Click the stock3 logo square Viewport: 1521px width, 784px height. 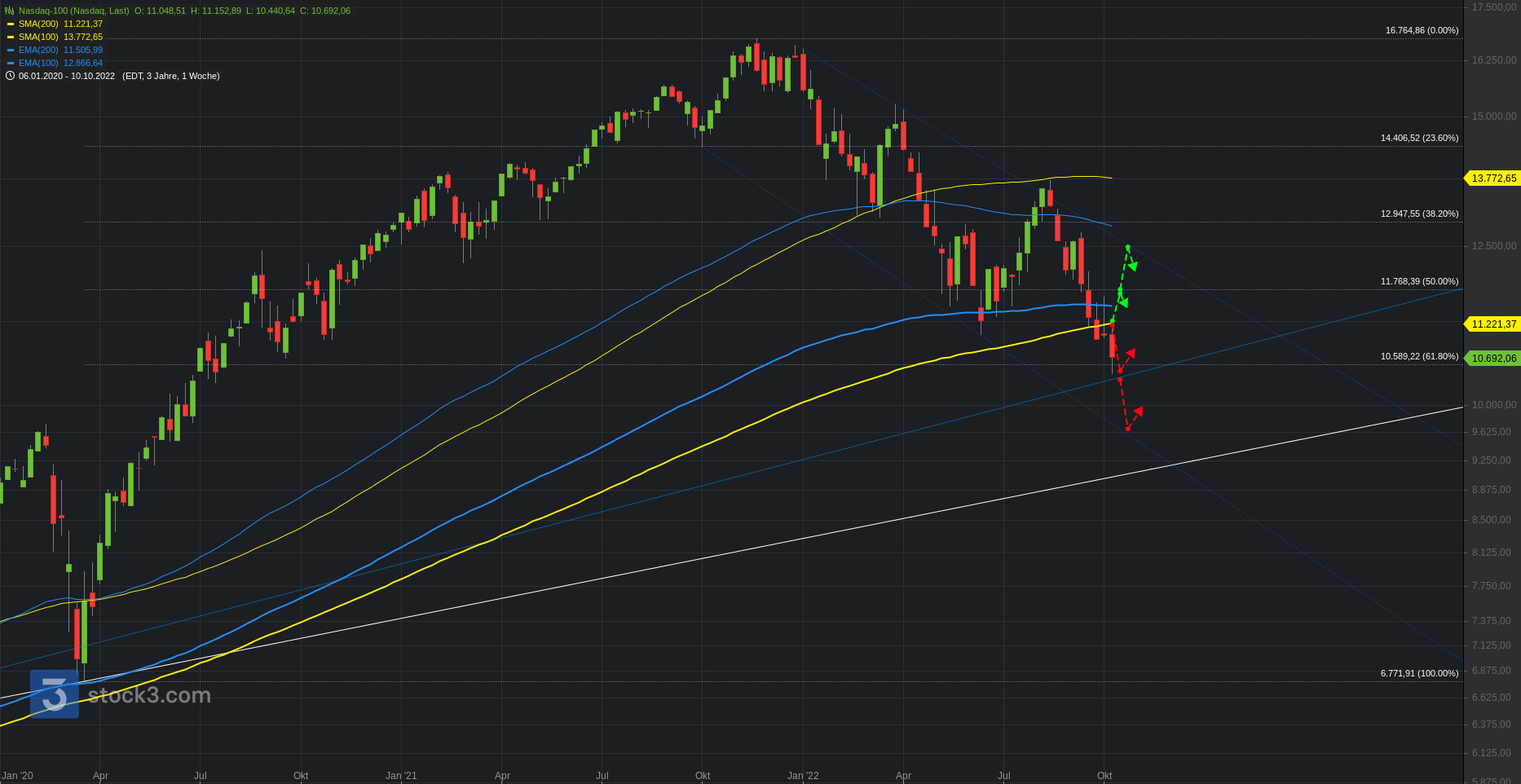point(55,694)
